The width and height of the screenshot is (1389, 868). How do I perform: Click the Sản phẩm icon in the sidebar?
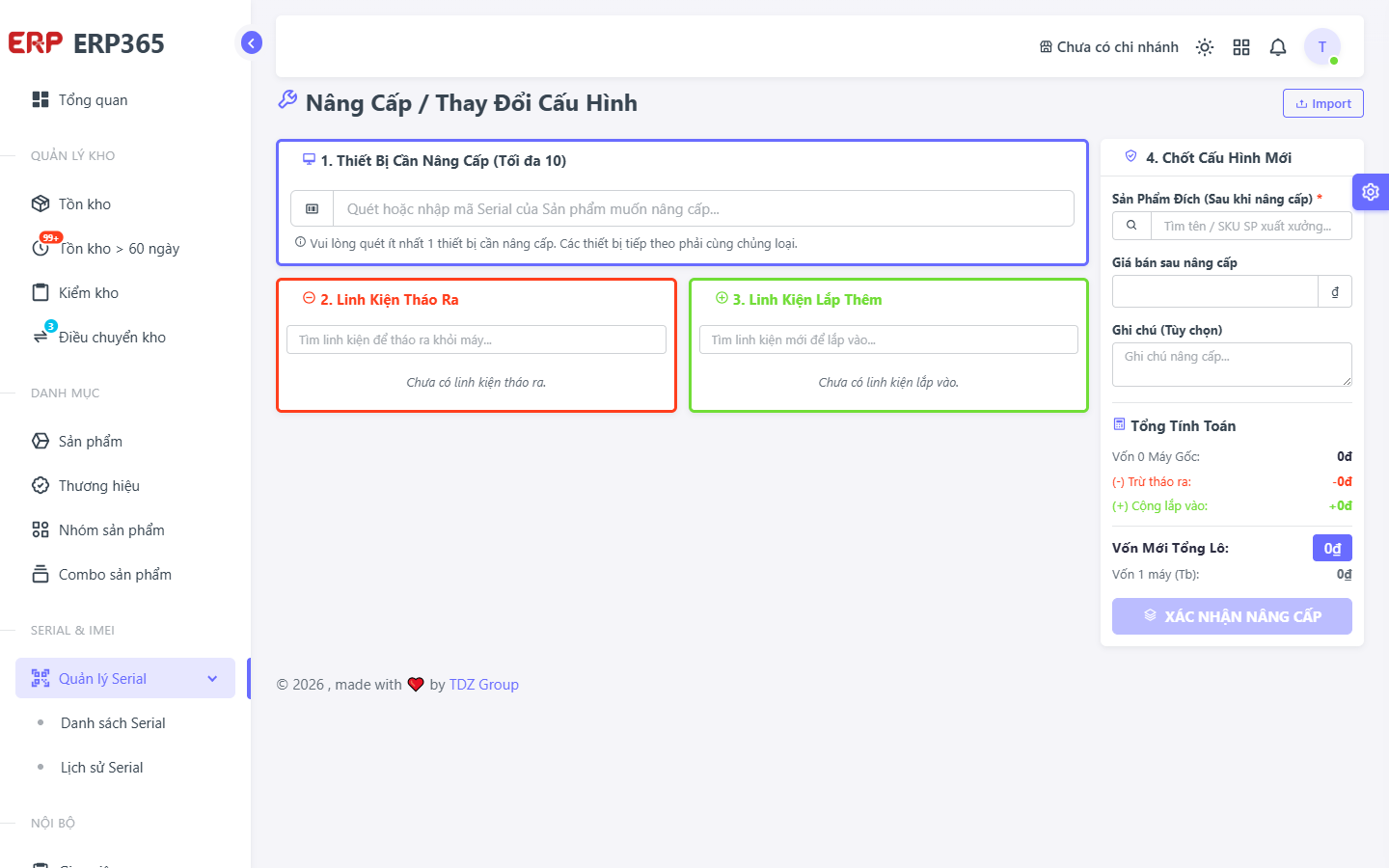41,441
